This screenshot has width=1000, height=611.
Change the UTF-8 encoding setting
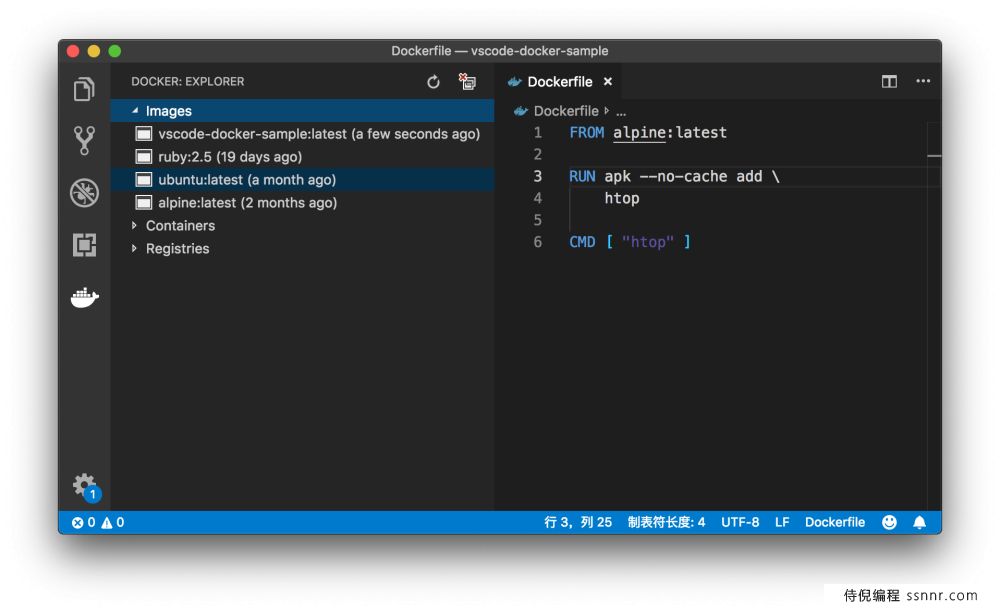740,522
